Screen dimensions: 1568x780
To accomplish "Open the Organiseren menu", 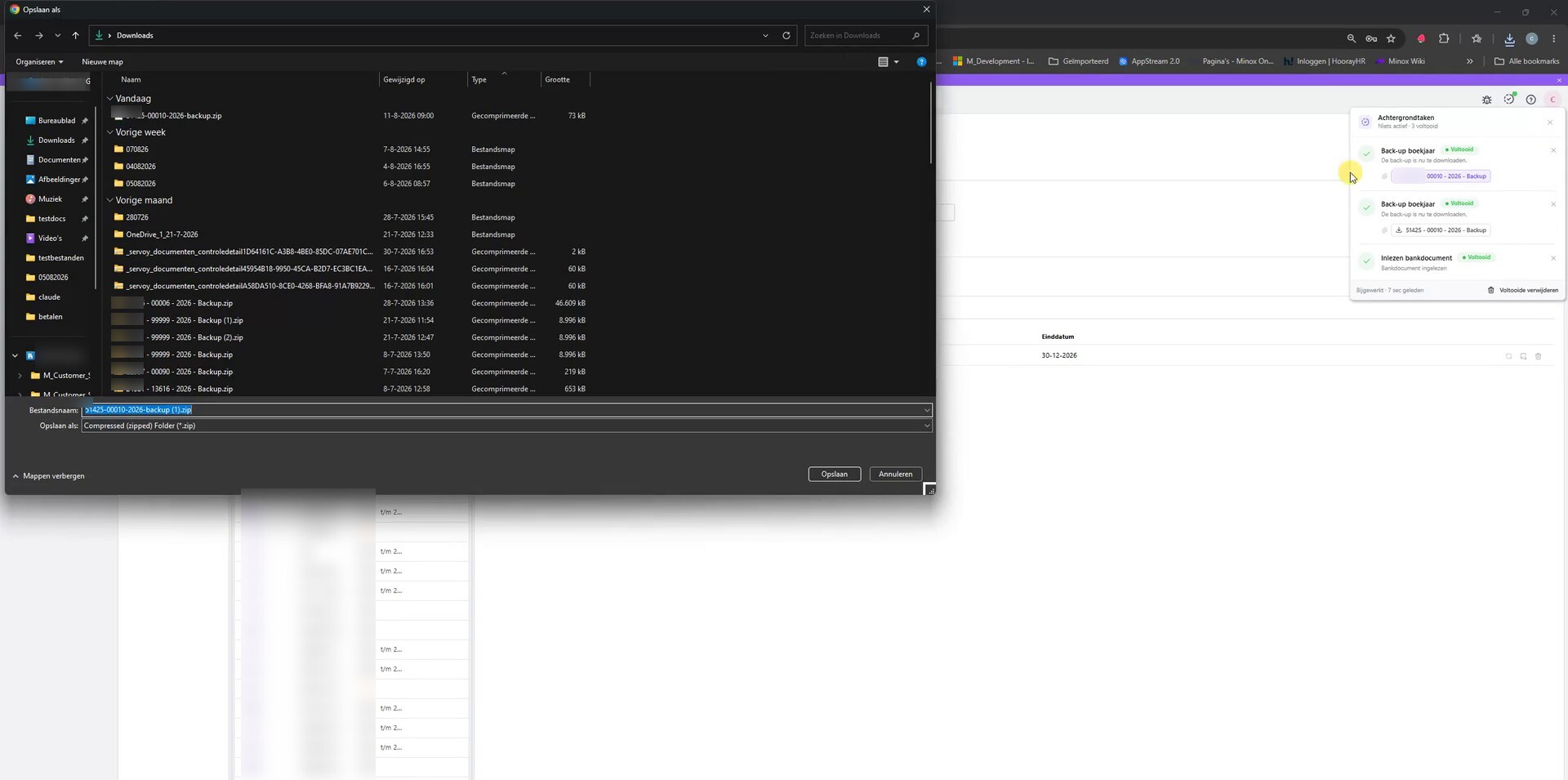I will (39, 62).
